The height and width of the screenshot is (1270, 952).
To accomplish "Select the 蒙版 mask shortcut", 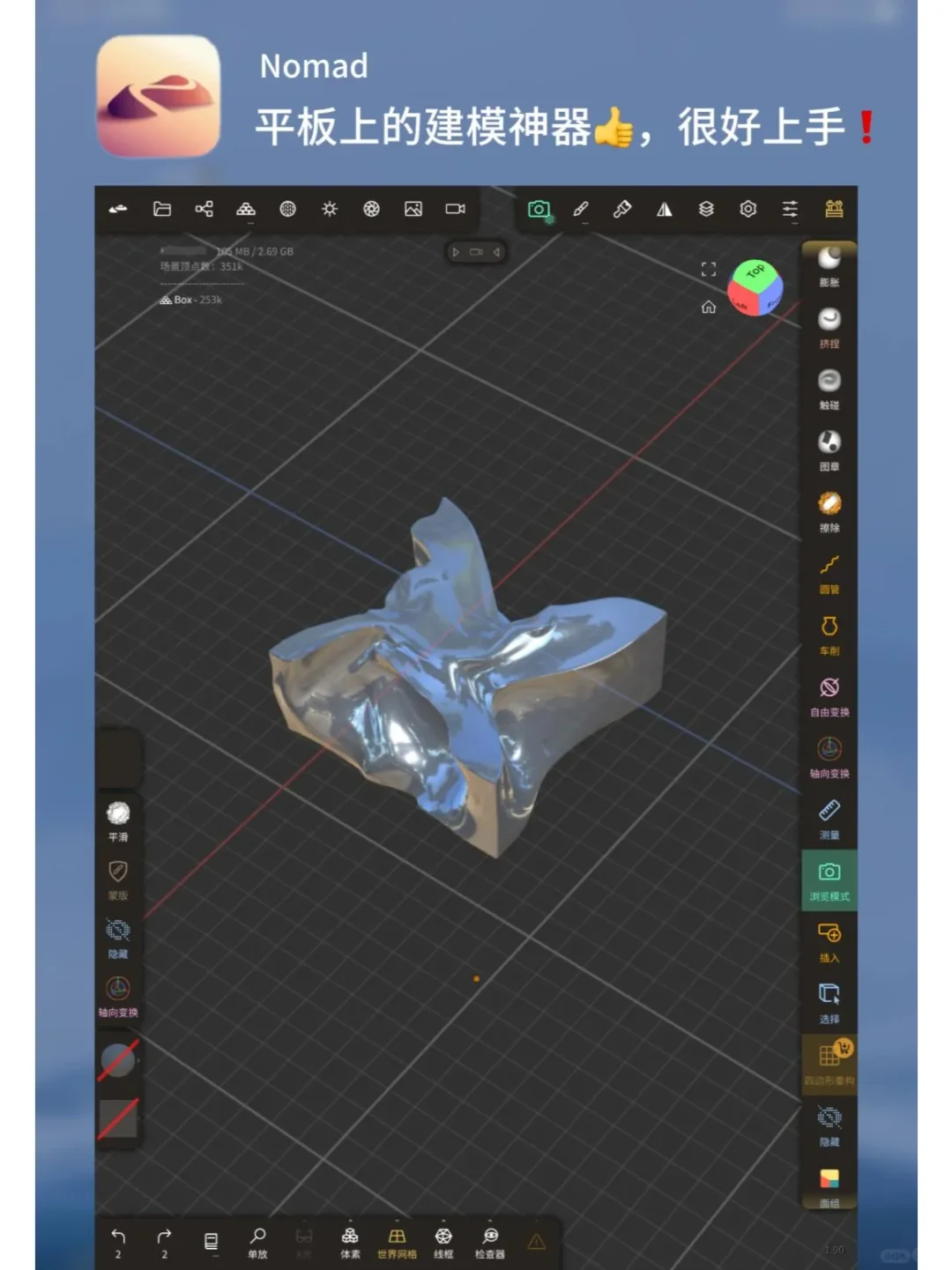I will [118, 880].
